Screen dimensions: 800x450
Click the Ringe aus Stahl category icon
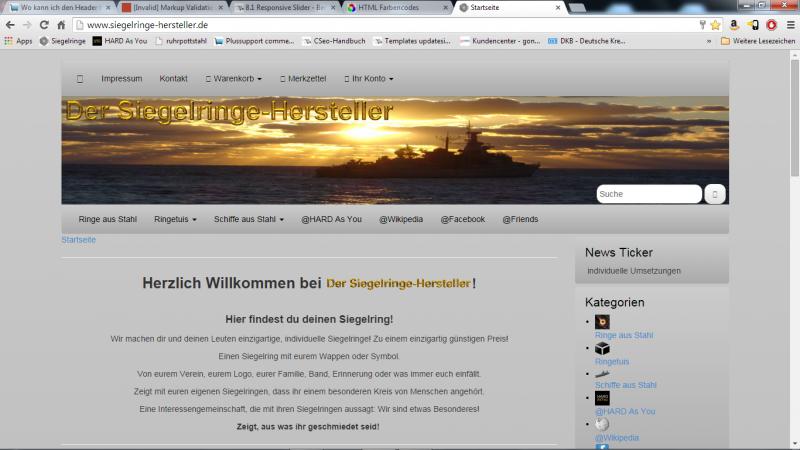coord(602,322)
